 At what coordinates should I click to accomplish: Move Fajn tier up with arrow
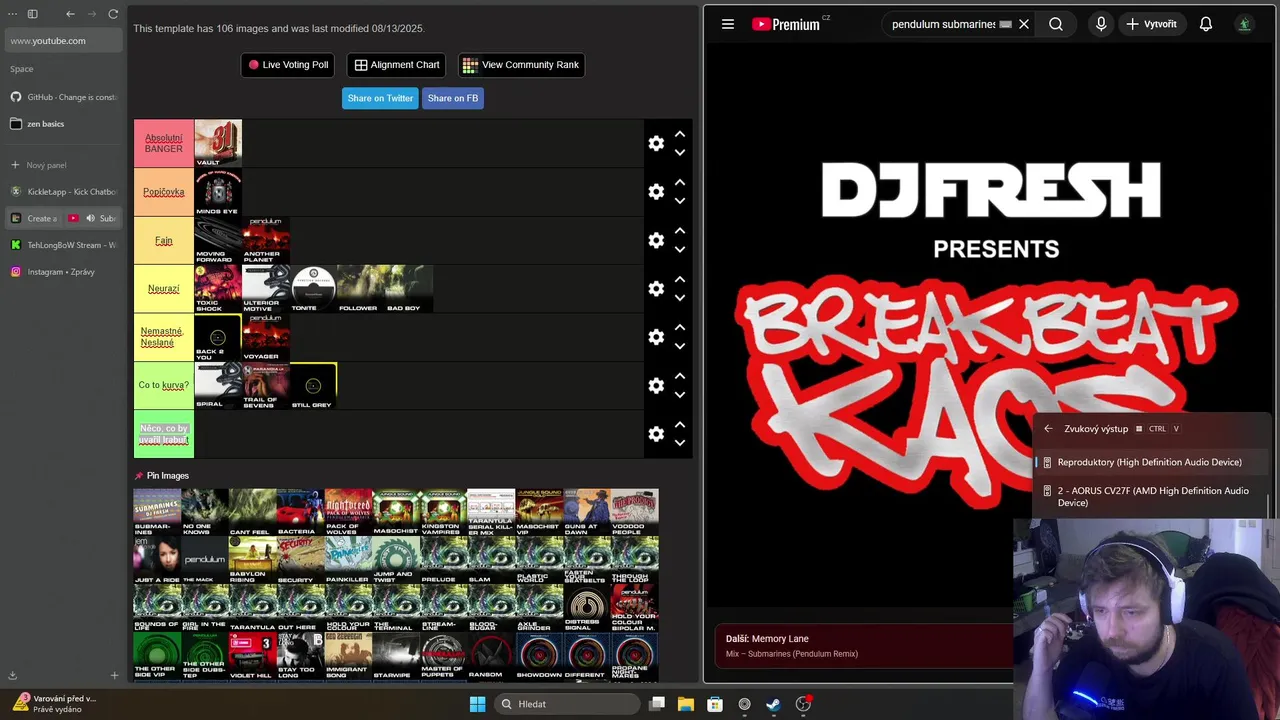[680, 231]
